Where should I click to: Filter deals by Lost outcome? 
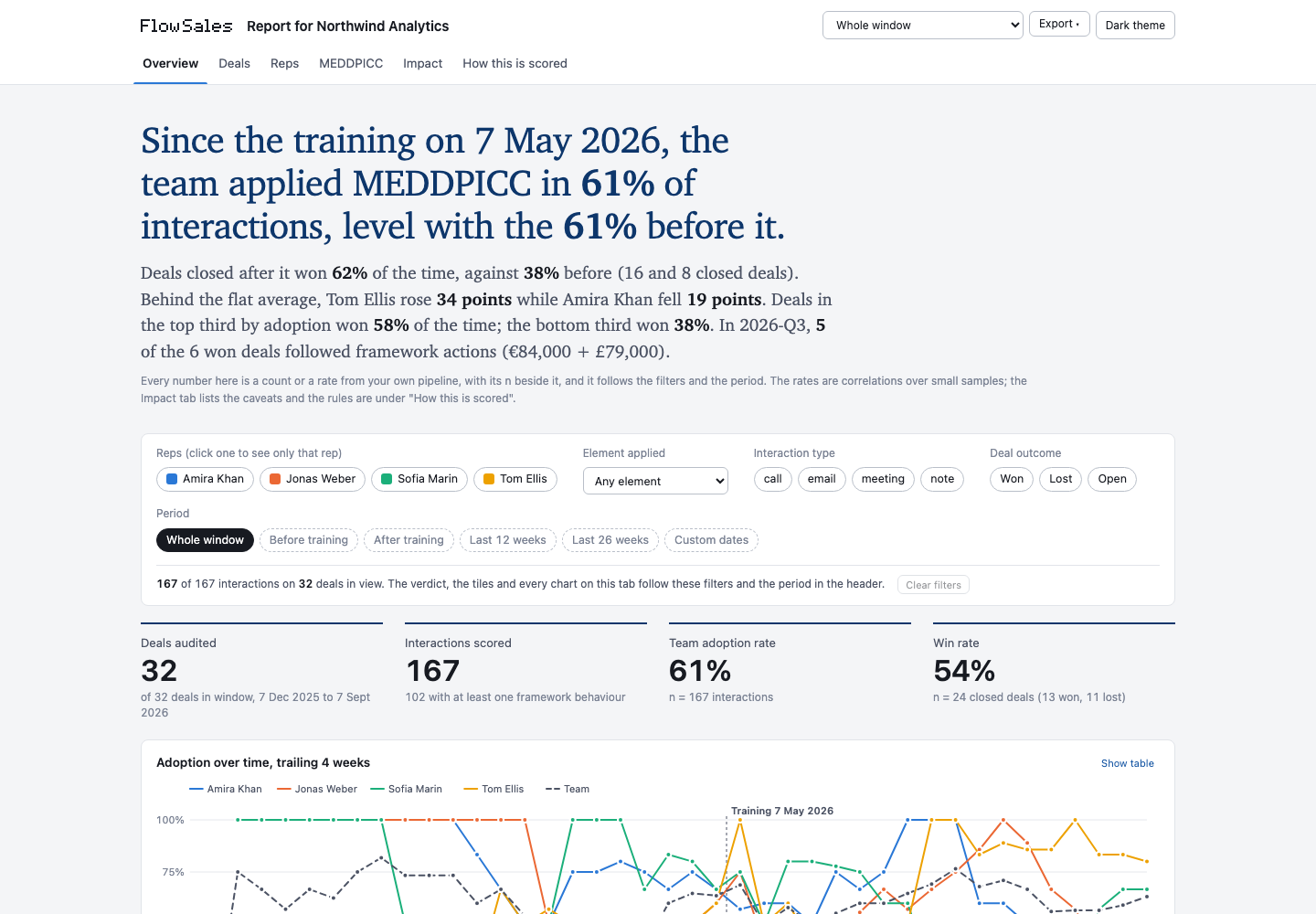click(x=1061, y=479)
